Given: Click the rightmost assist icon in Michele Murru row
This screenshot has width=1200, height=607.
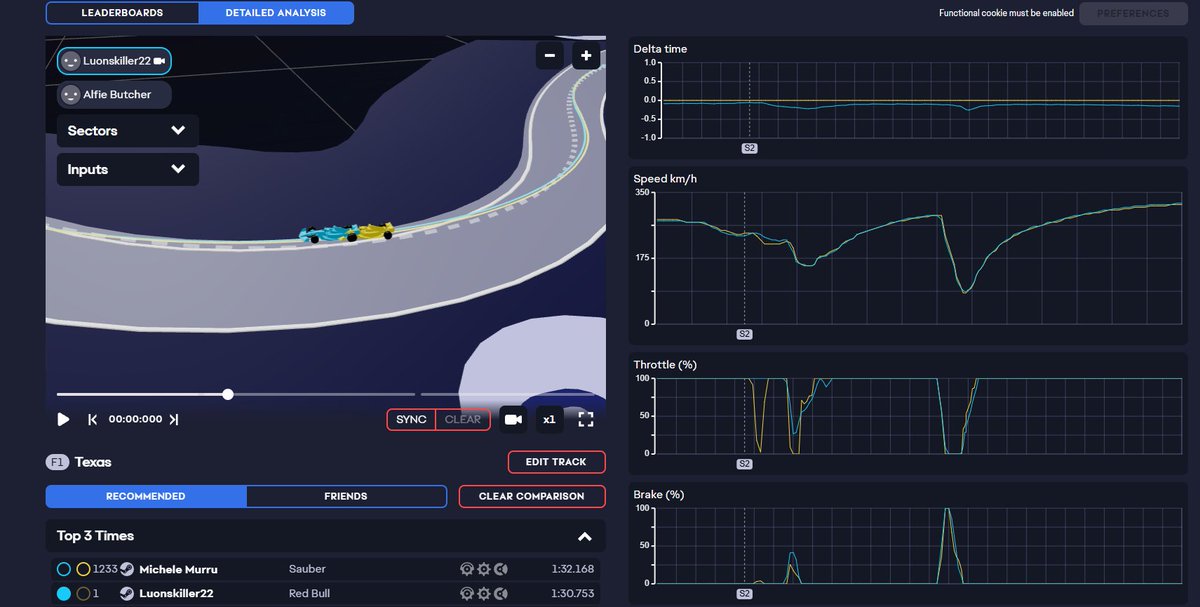Looking at the screenshot, I should coord(501,569).
